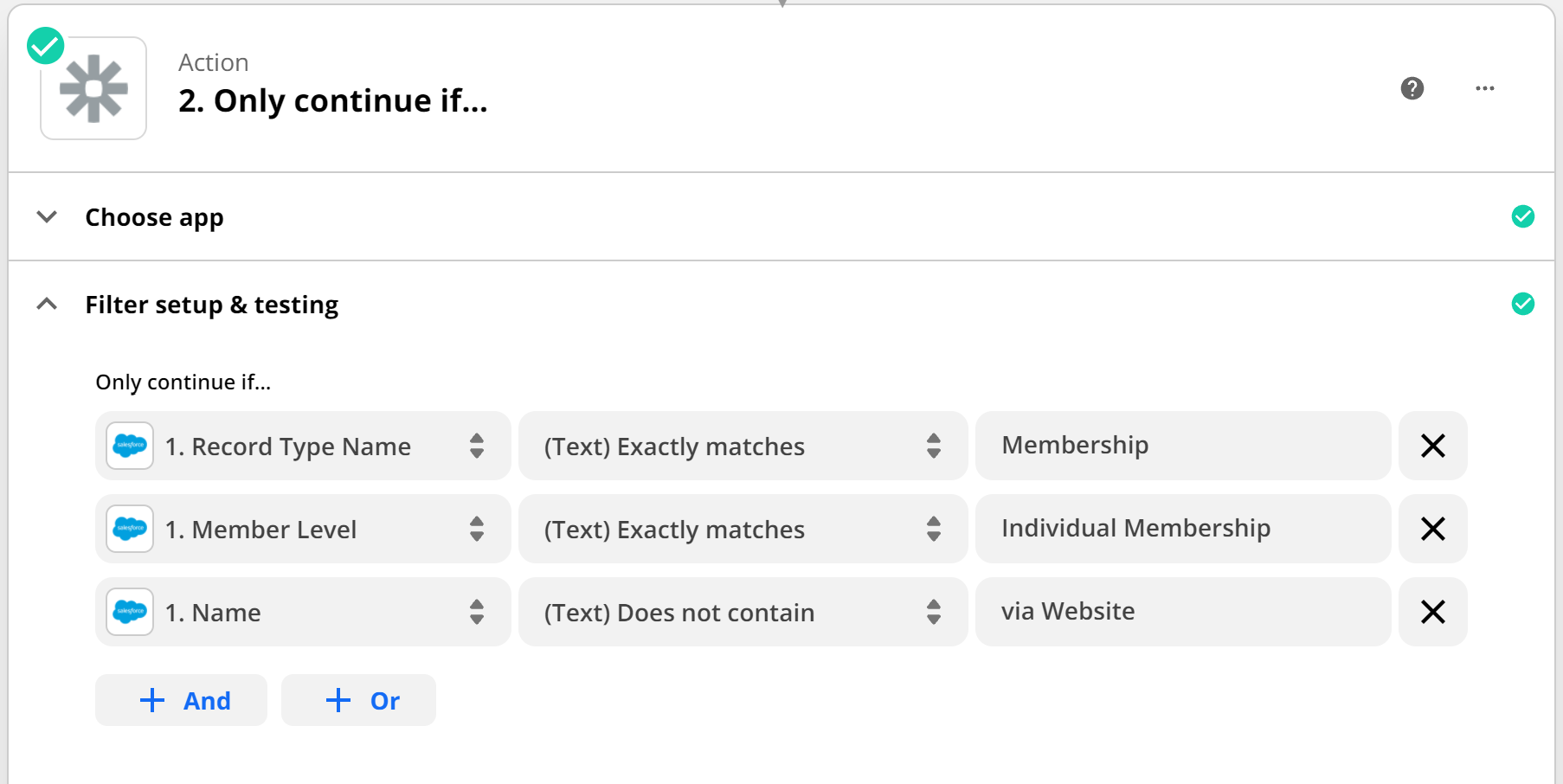Open the three-dot more options menu
This screenshot has height=784, width=1563.
[1485, 88]
